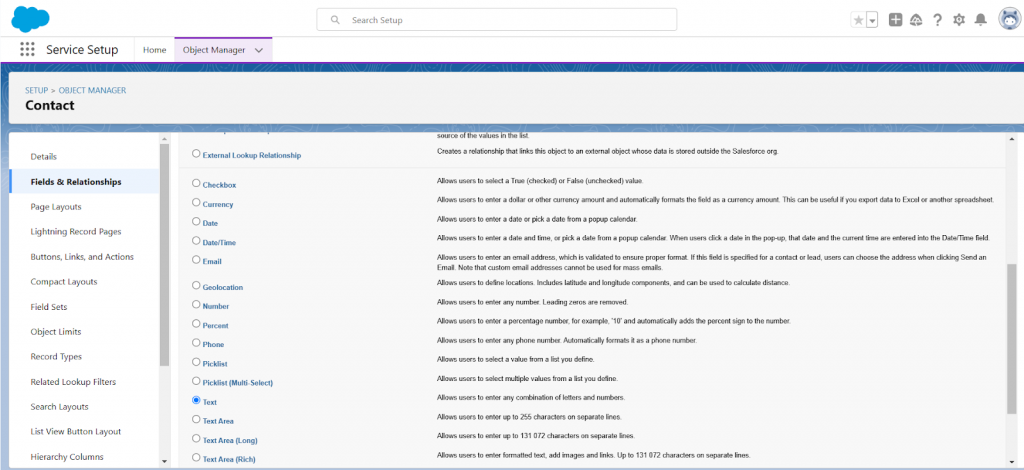Screen dimensions: 1024x470
Task: Open Page Layouts in the sidebar
Action: point(56,207)
